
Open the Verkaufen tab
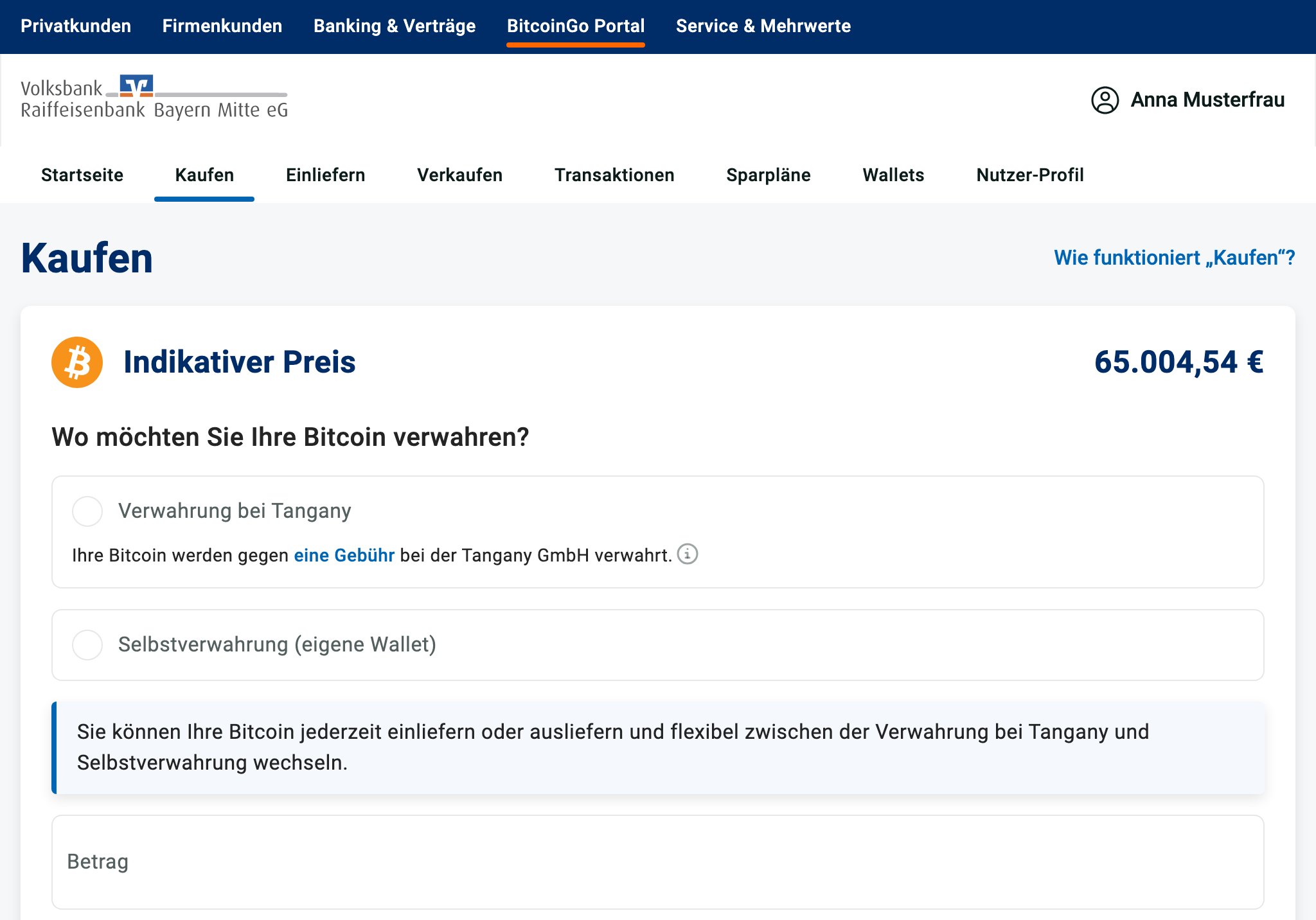click(459, 175)
